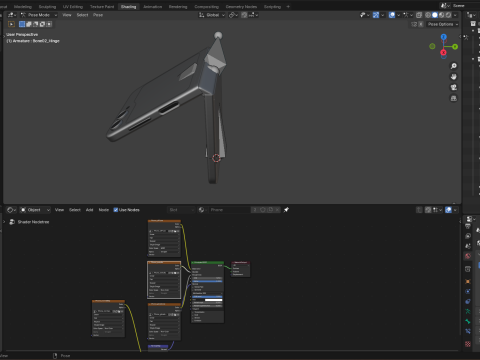Switch perspective/orthographic grid icon
The image size is (480, 360).
454,98
